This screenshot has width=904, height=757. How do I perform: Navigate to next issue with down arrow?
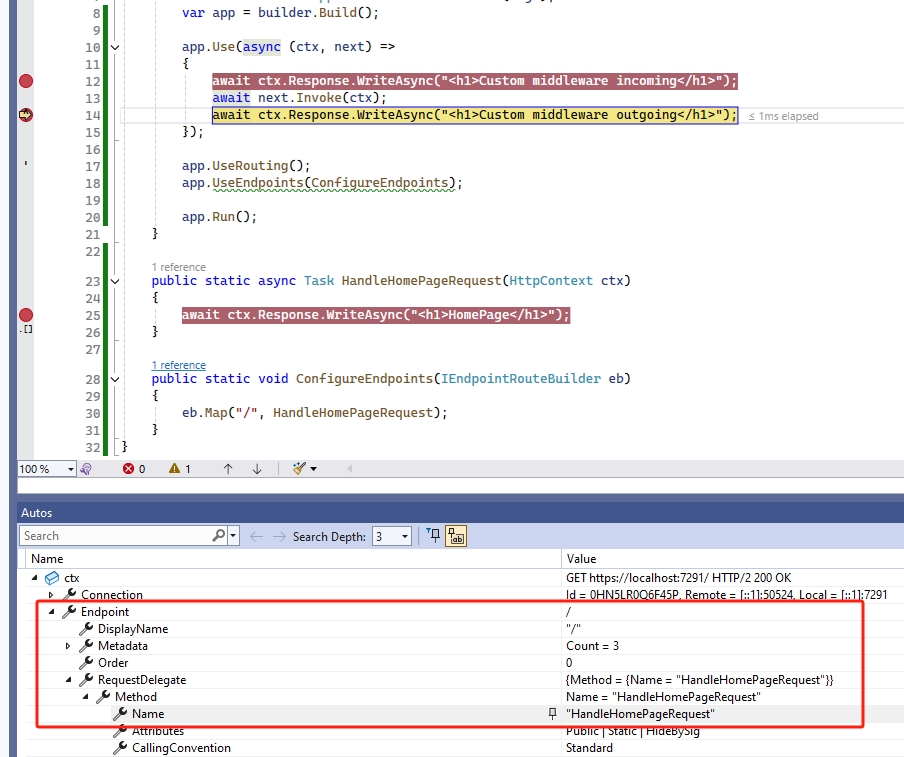click(x=257, y=469)
